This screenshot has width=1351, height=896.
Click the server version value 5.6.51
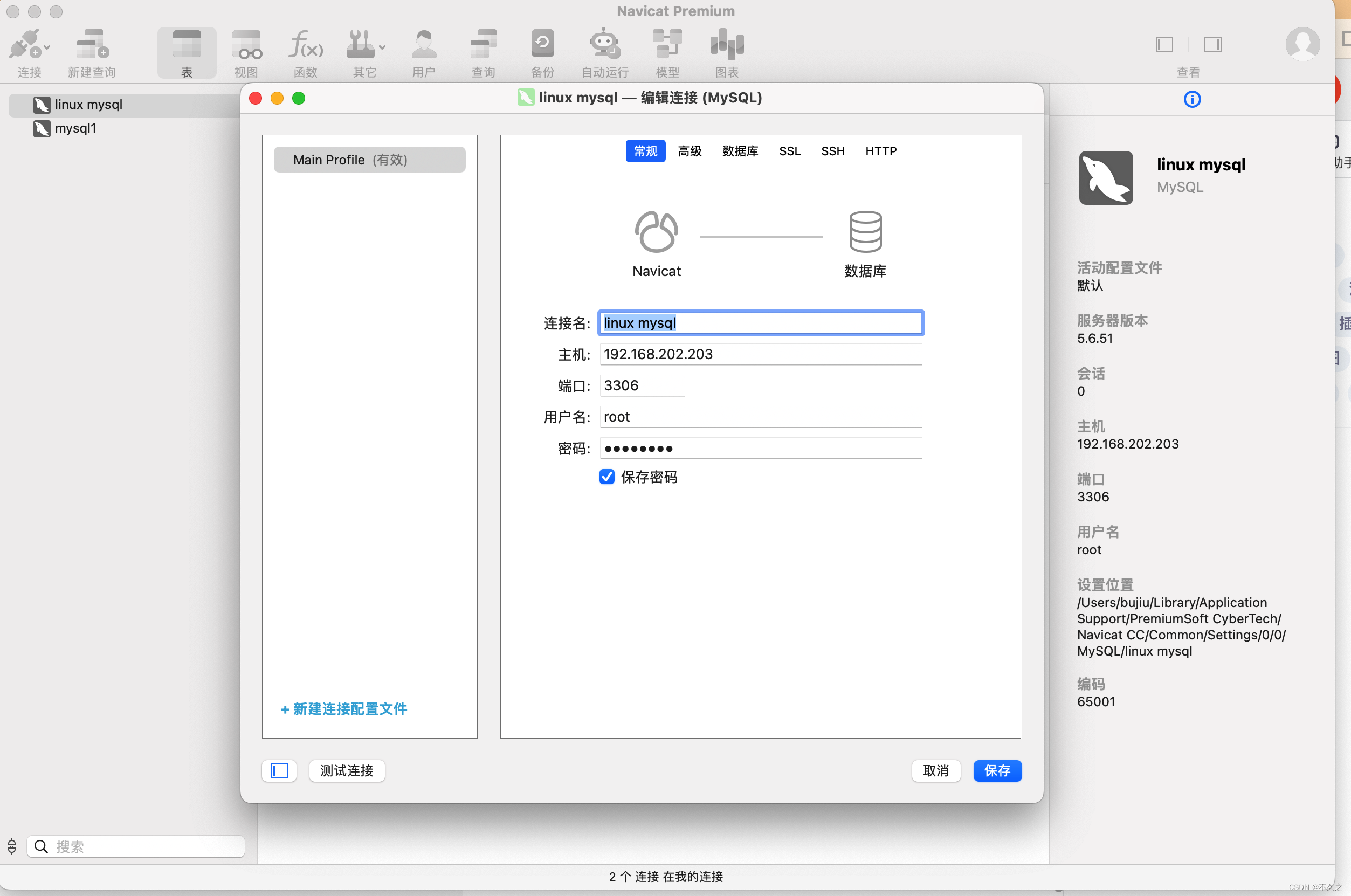1094,339
